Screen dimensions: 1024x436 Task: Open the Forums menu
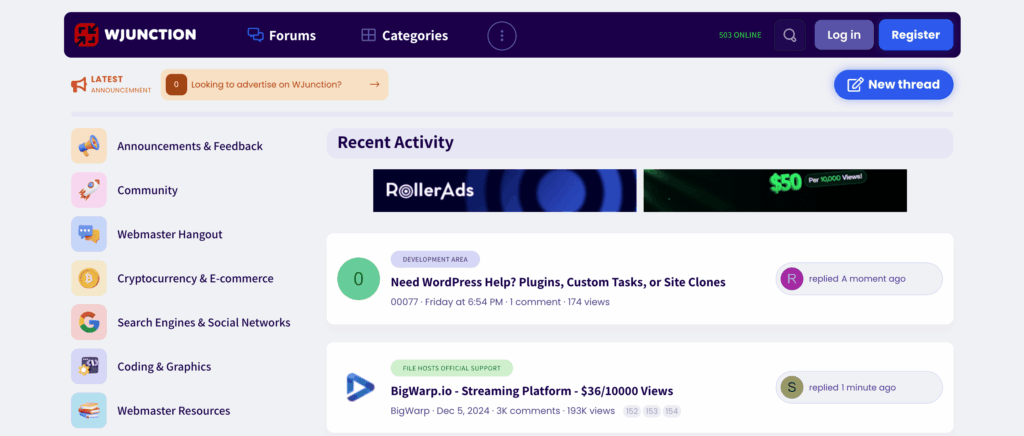281,35
